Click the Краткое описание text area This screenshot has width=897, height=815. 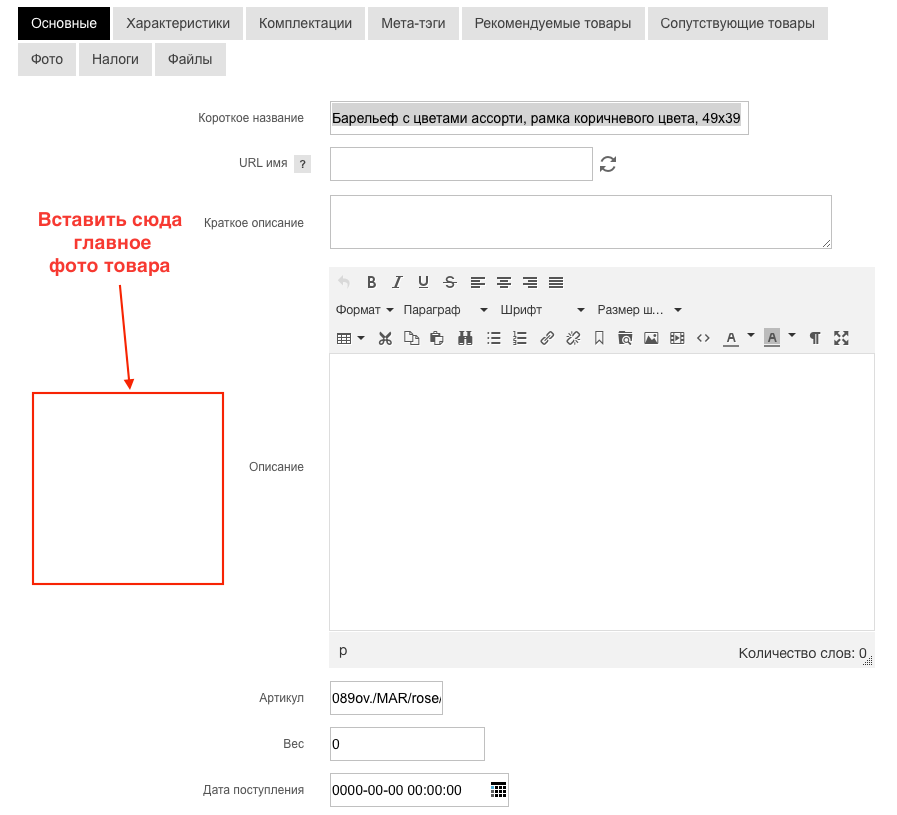580,222
